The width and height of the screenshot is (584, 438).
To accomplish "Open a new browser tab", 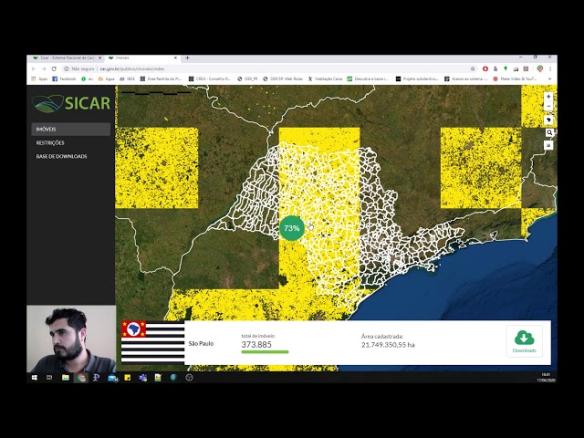I will tap(187, 58).
